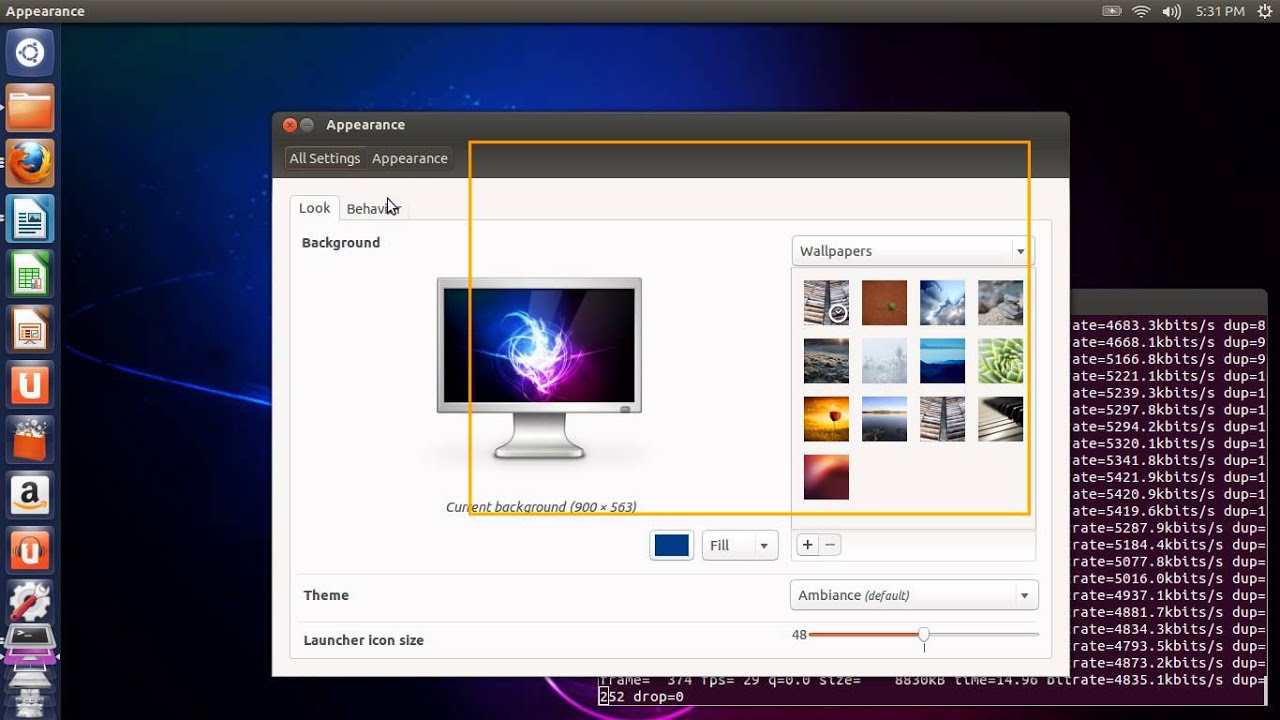Select the pale frosted plants wallpaper
Viewport: 1280px width, 720px height.
[884, 361]
